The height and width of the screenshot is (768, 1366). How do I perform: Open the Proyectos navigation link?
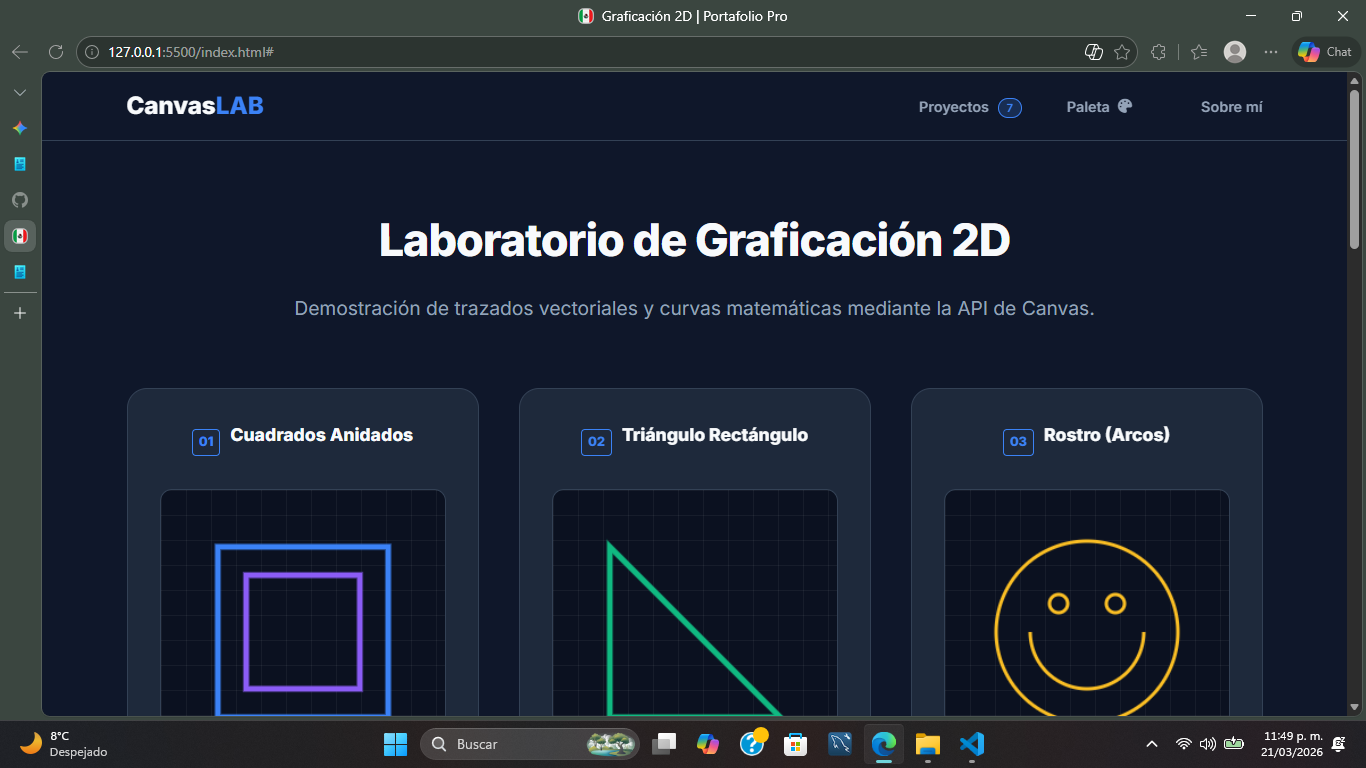(x=955, y=107)
